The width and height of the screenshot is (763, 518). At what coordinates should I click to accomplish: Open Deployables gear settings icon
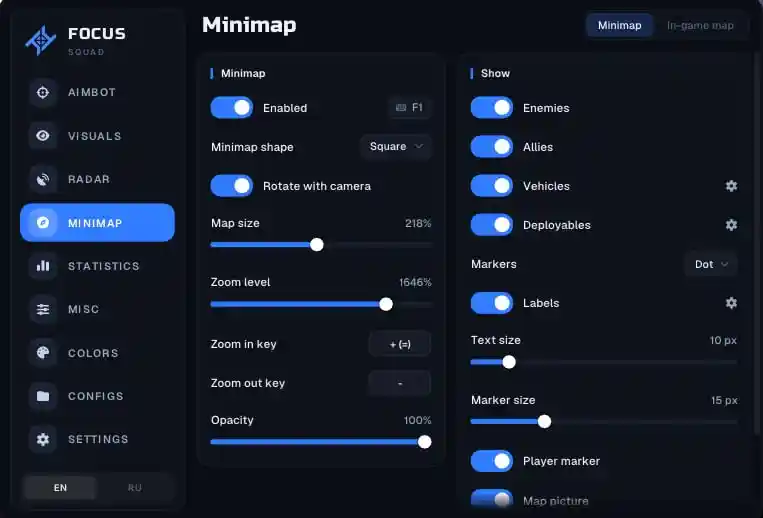(731, 225)
